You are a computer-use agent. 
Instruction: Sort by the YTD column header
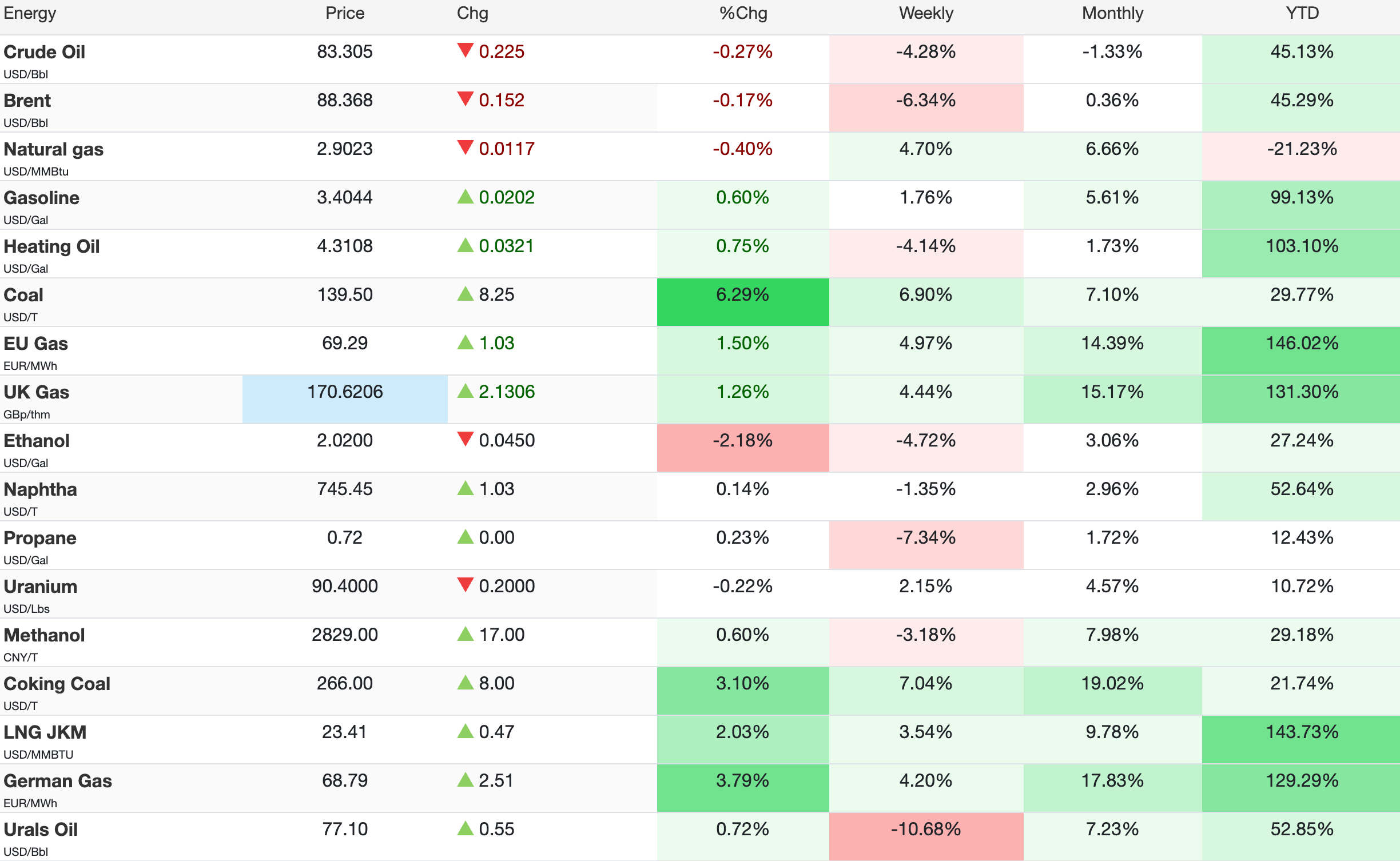coord(1302,13)
